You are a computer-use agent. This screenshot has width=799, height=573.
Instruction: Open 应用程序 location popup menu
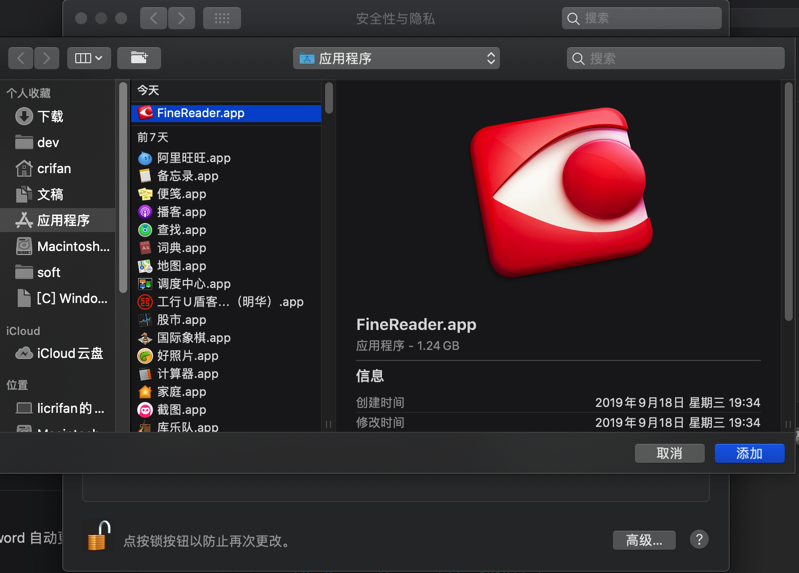click(396, 58)
